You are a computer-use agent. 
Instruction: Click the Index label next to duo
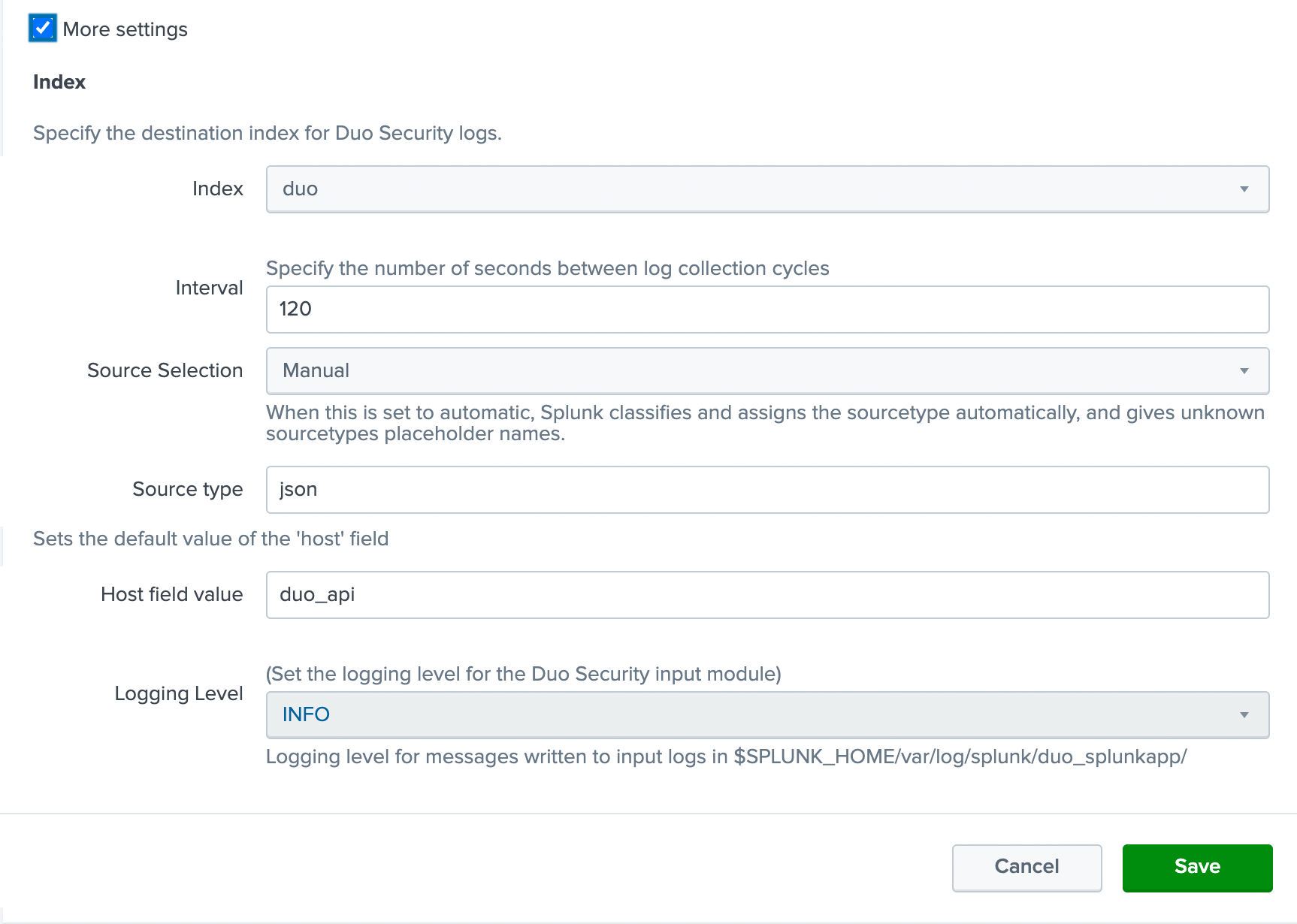click(218, 189)
